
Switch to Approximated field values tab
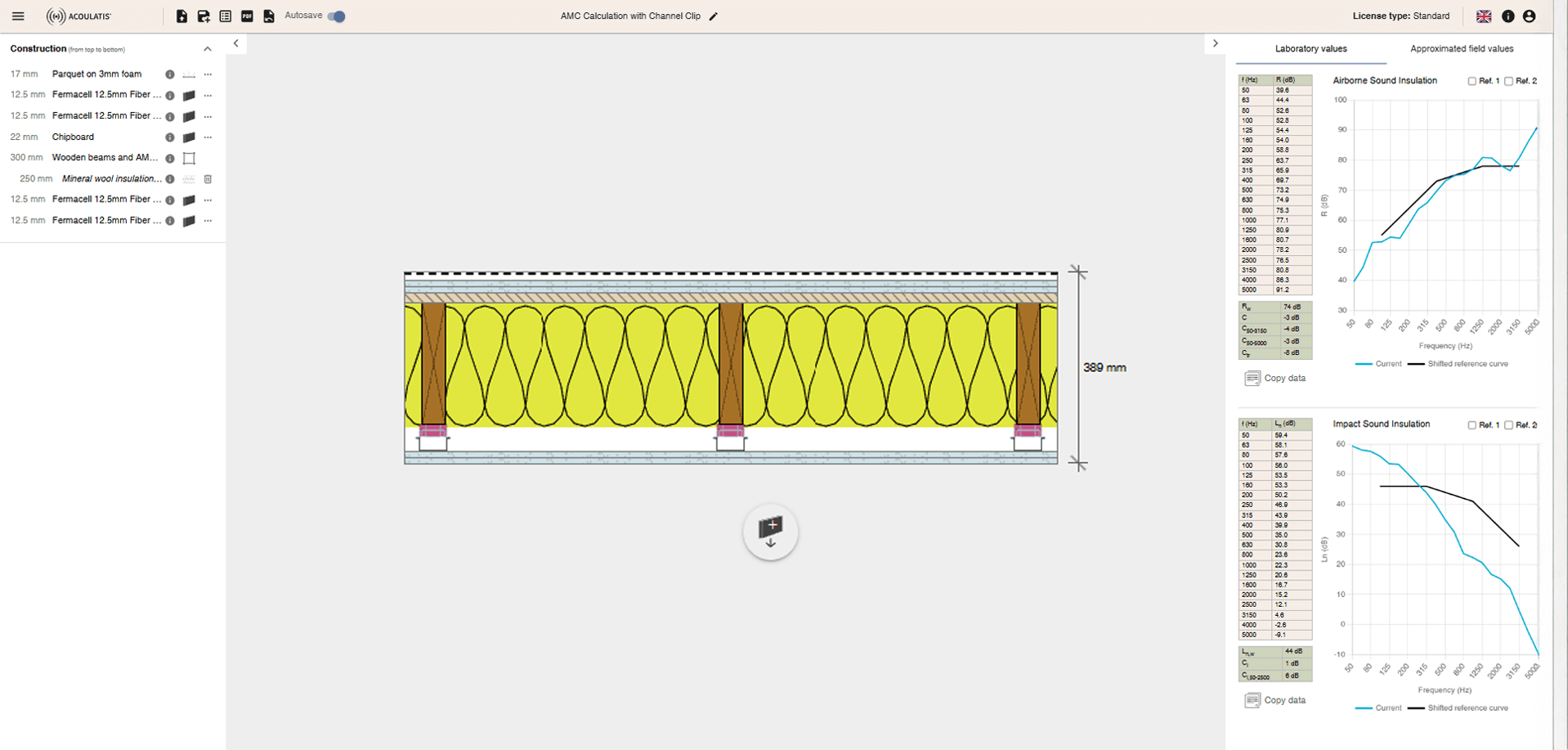tap(1462, 49)
